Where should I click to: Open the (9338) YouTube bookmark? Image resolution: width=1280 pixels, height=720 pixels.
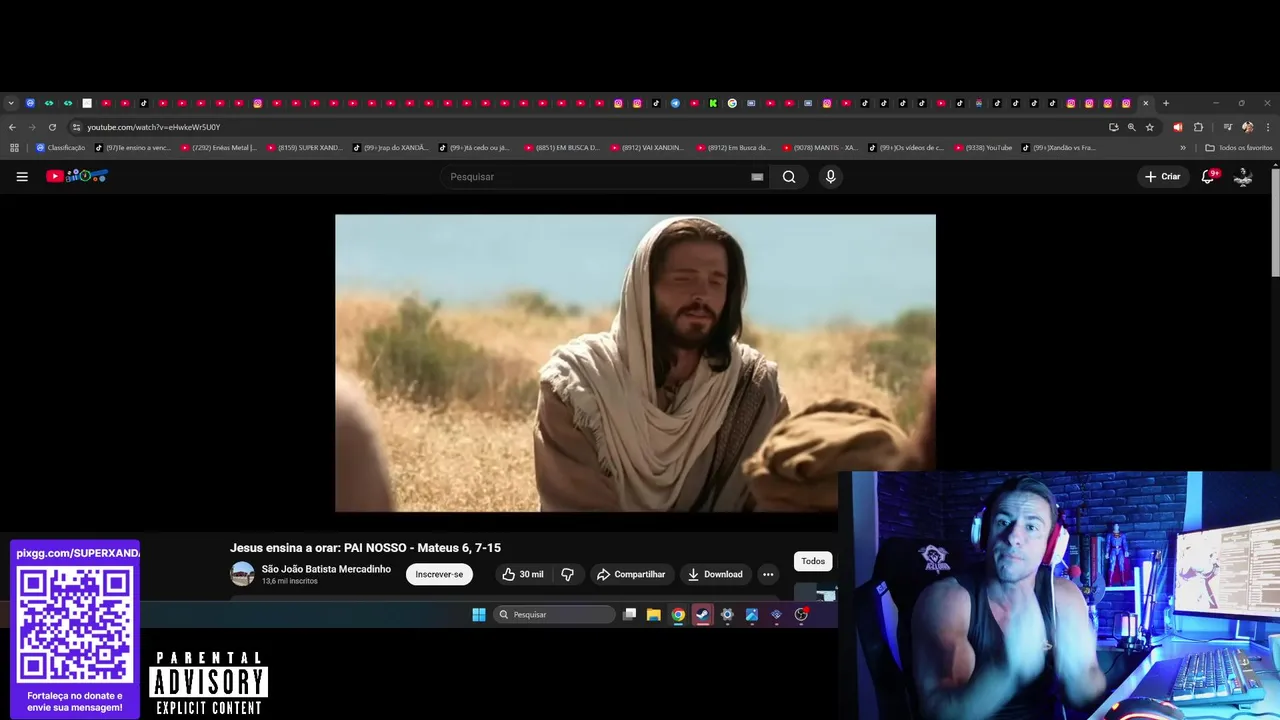pyautogui.click(x=984, y=147)
